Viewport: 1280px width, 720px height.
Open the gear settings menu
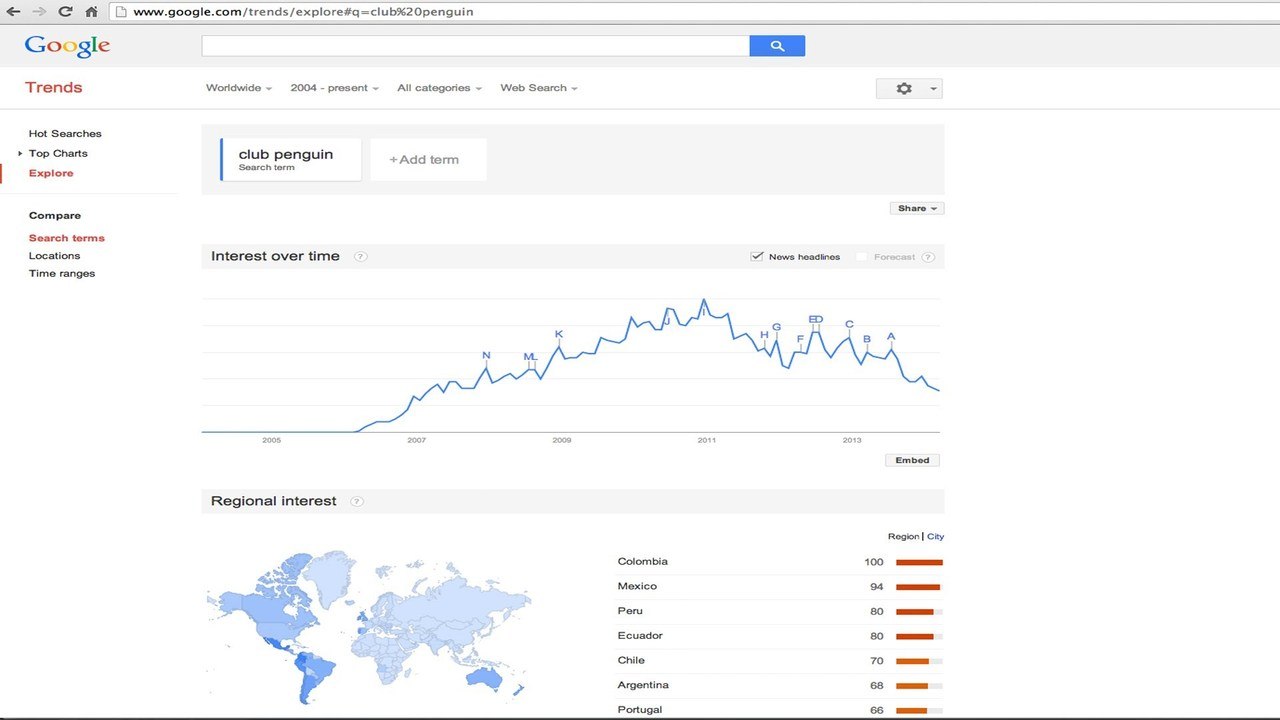point(909,88)
